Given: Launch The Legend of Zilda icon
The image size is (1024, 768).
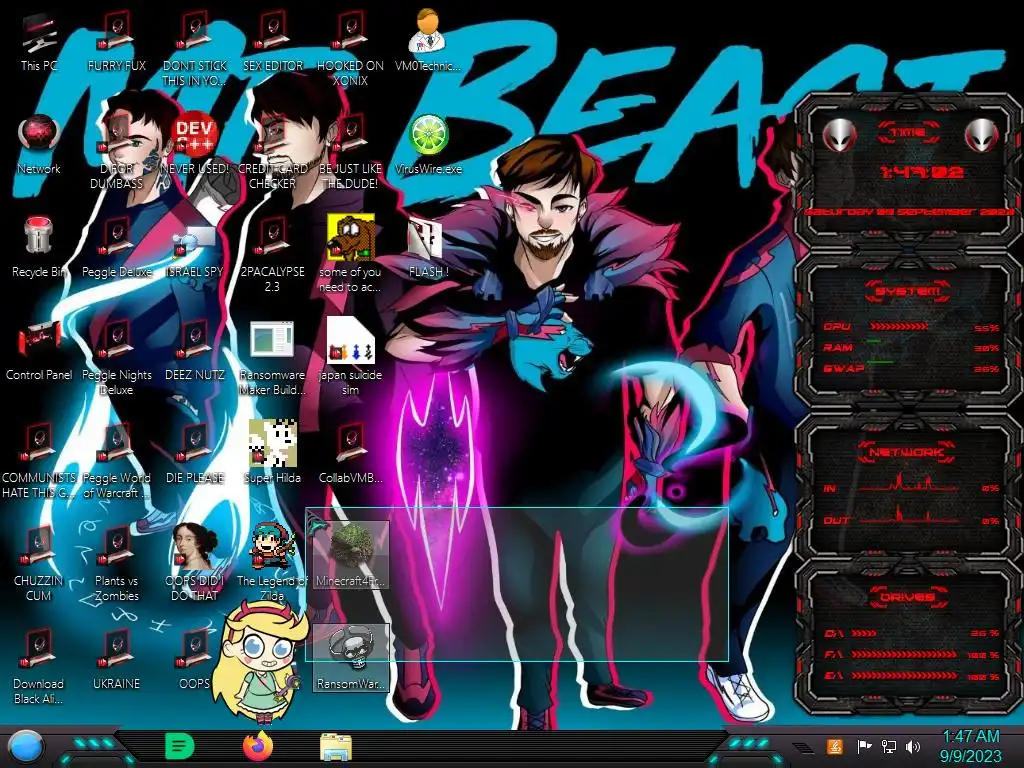Looking at the screenshot, I should [x=272, y=563].
